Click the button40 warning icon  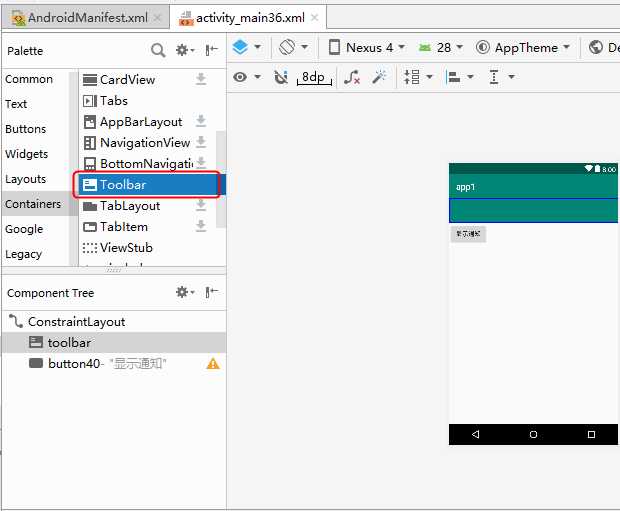point(213,363)
